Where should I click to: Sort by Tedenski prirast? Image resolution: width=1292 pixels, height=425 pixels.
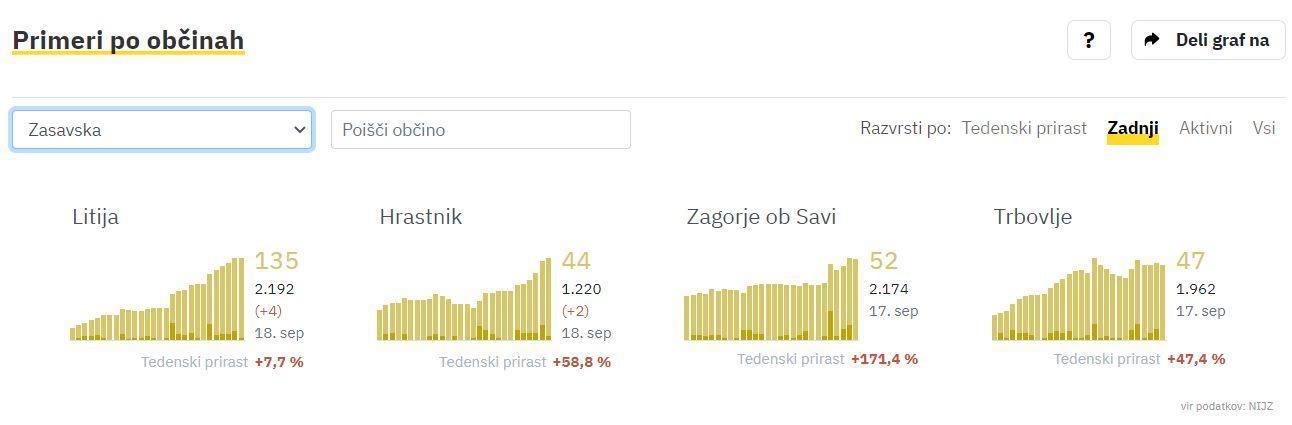coord(1023,128)
